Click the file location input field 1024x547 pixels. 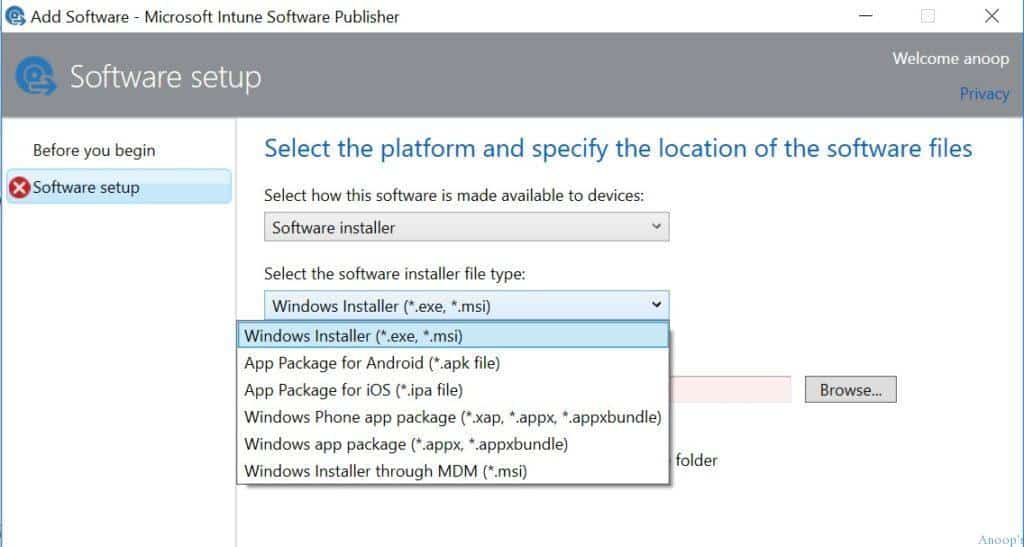pyautogui.click(x=730, y=390)
